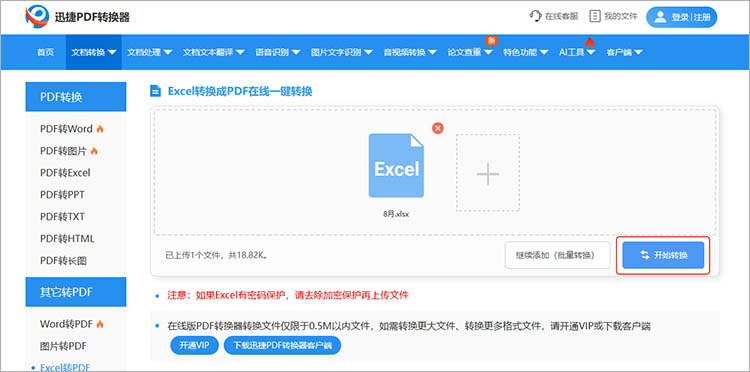Open the 在线客服 link
Image resolution: width=750 pixels, height=372 pixels.
[553, 16]
